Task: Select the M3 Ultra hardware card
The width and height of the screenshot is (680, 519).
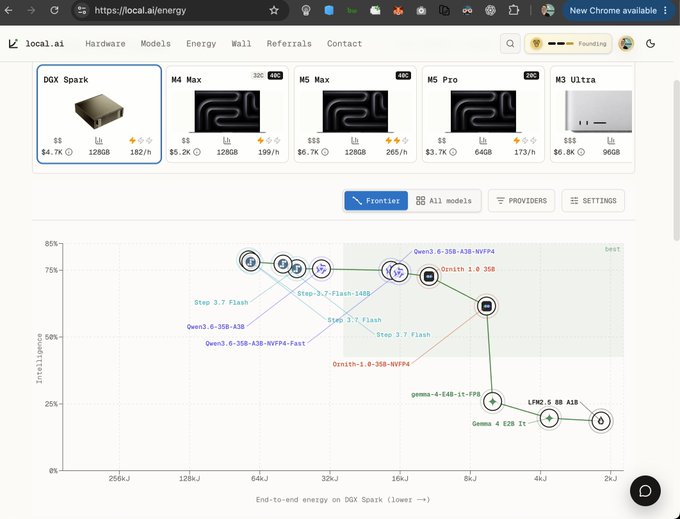Action: point(592,114)
